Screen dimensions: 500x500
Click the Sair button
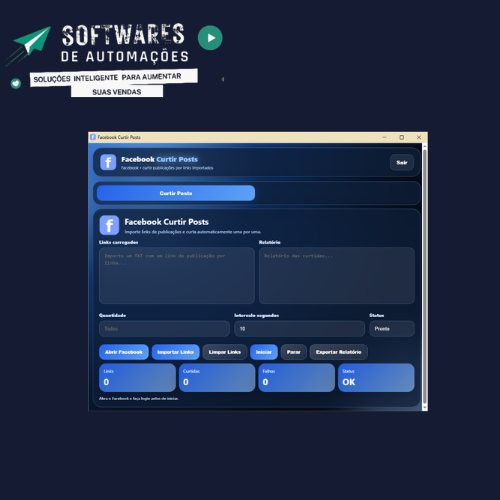(402, 162)
